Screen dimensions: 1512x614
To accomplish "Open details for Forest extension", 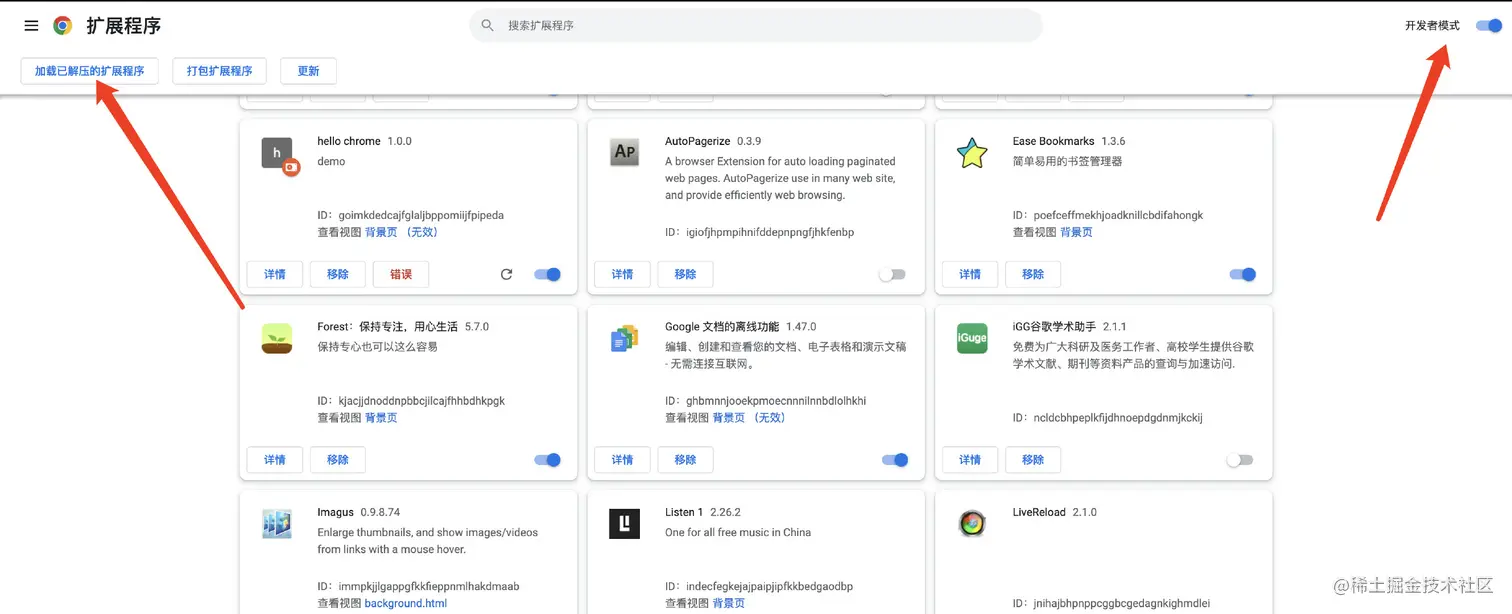I will [274, 460].
